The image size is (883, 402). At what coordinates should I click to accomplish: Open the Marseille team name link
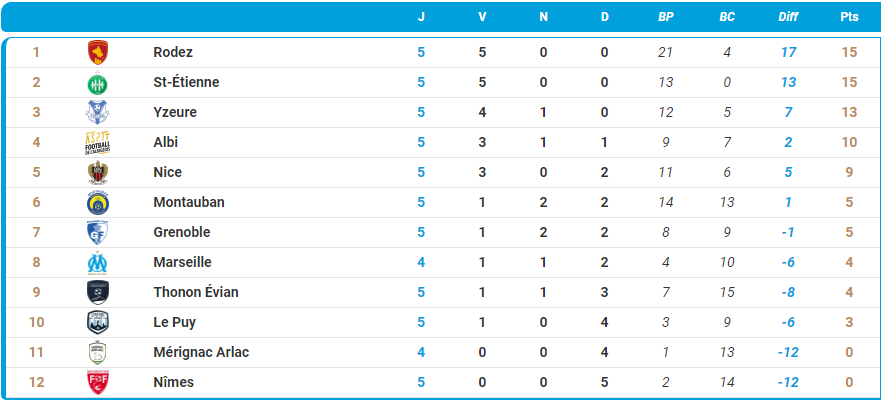point(182,262)
